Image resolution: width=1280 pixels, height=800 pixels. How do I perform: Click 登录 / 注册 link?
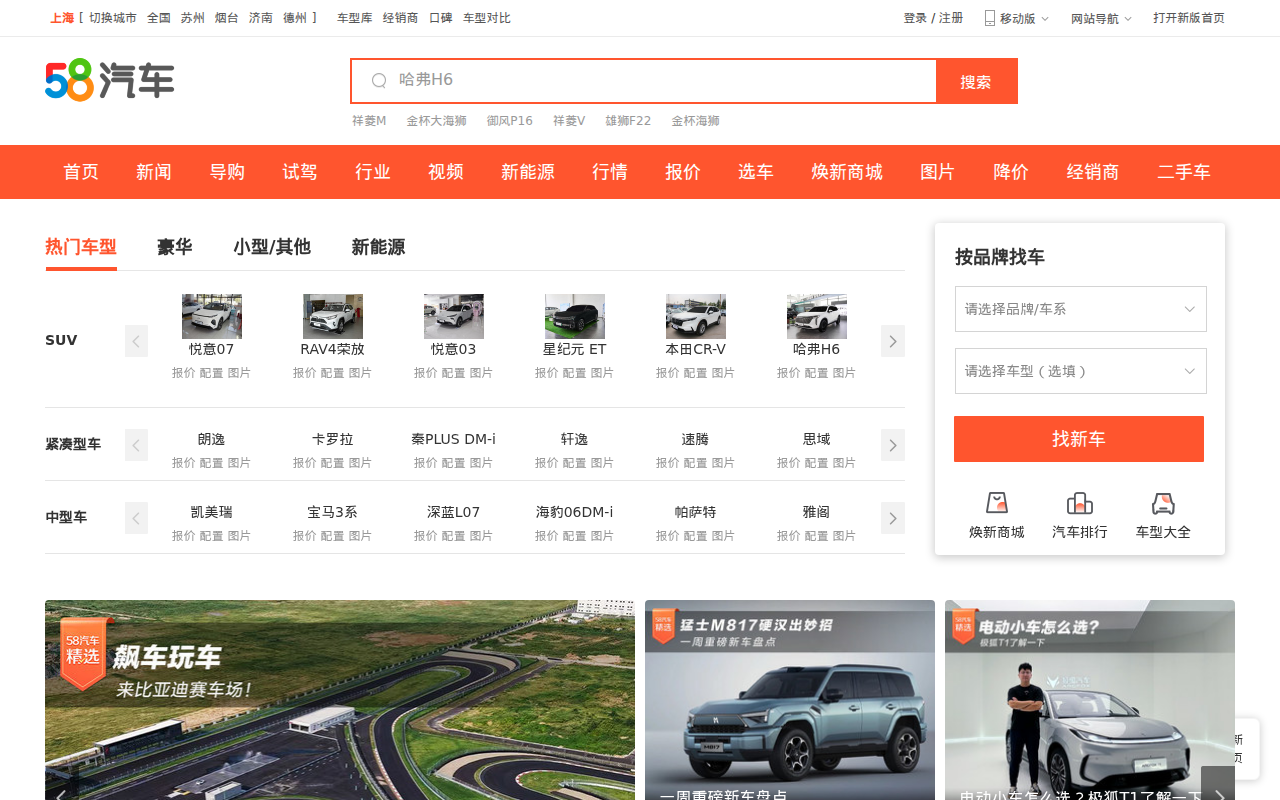click(x=934, y=18)
